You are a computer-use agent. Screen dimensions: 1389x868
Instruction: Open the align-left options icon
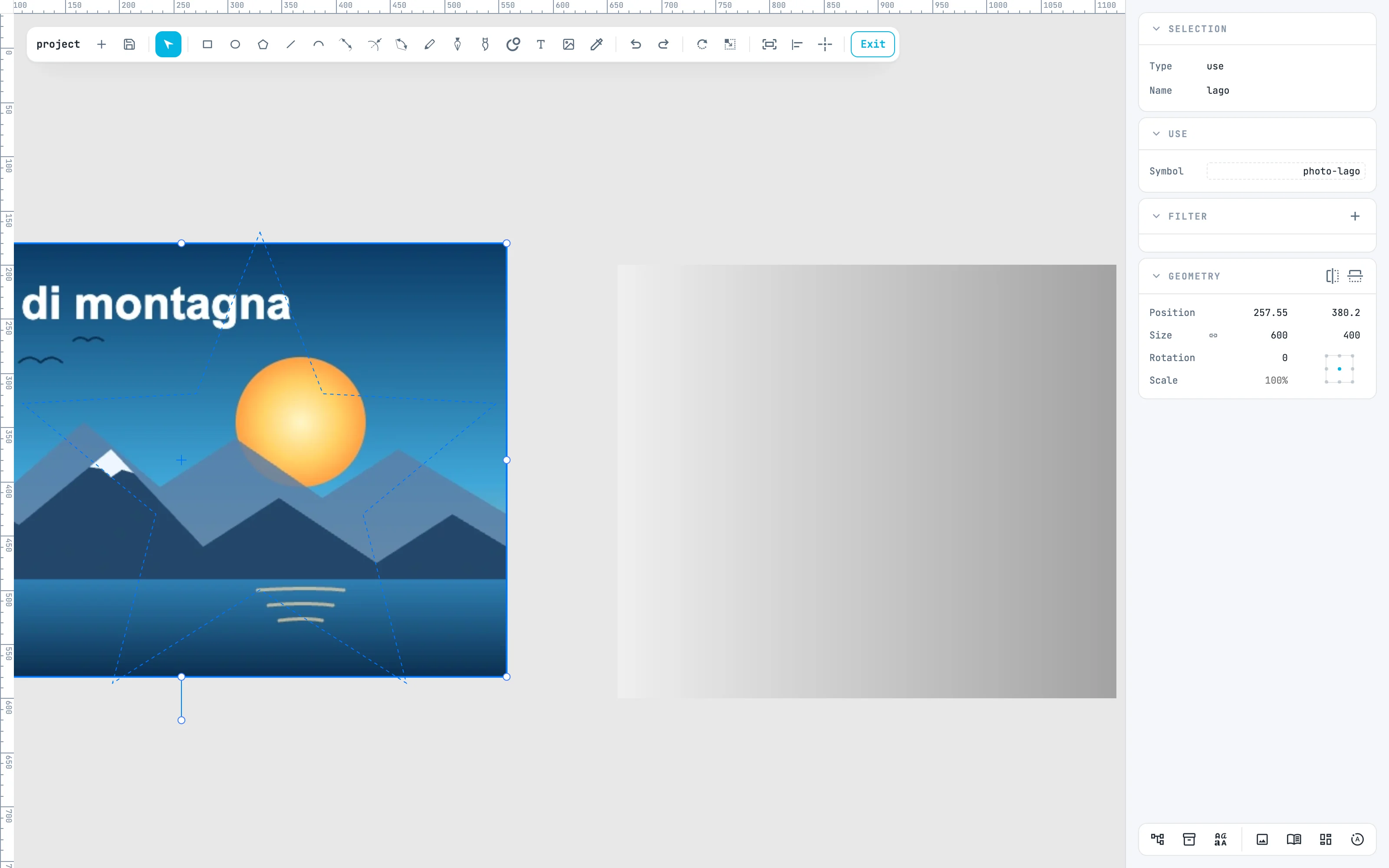pos(797,44)
